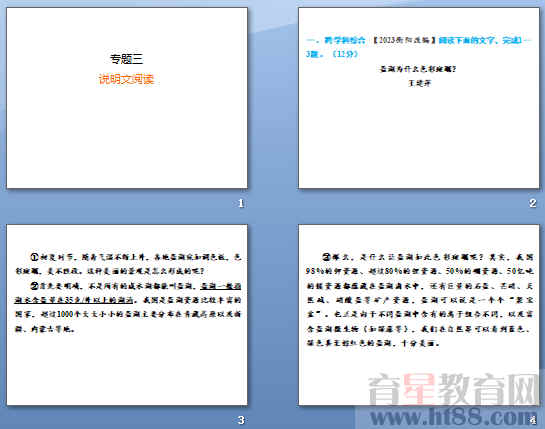
Task: Click the 1000 figure line in paragraph ②
Action: pos(128,314)
